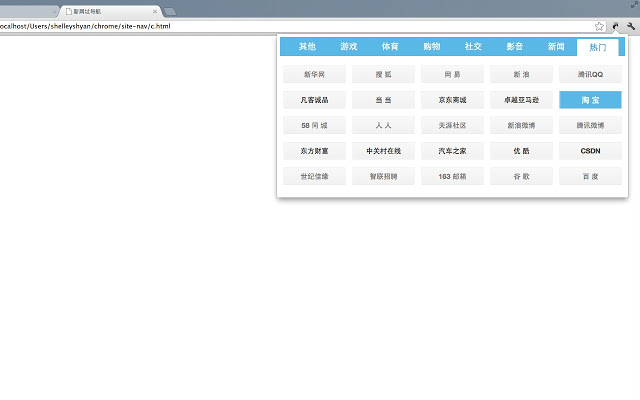The width and height of the screenshot is (640, 400).
Task: Open the 新华网 site link
Action: coord(314,74)
